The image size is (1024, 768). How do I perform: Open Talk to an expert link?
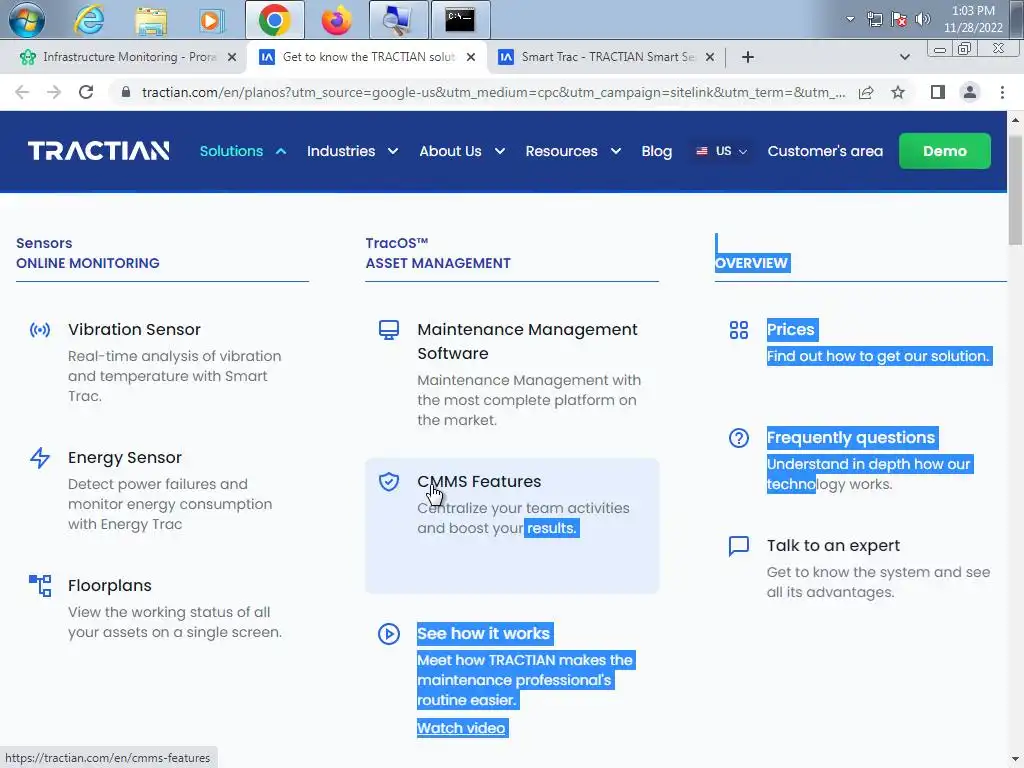pos(833,545)
